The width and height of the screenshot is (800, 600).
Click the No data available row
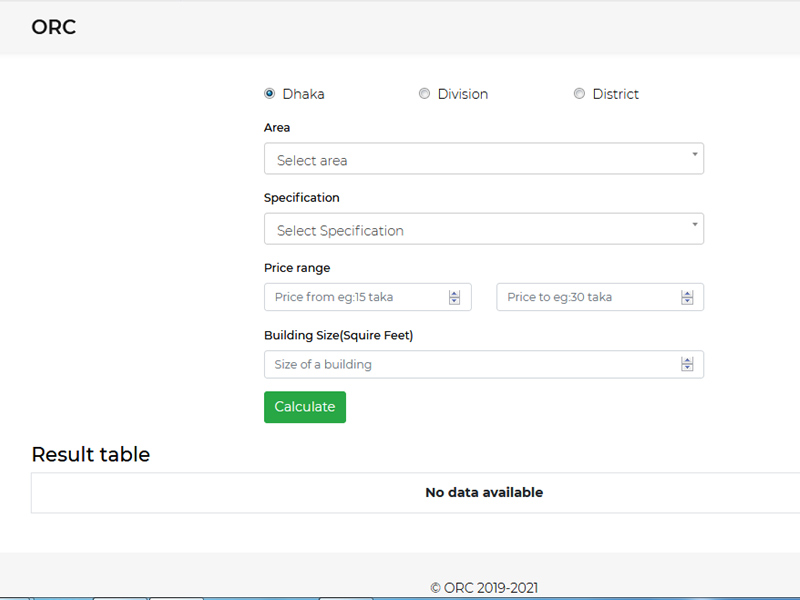coord(484,492)
